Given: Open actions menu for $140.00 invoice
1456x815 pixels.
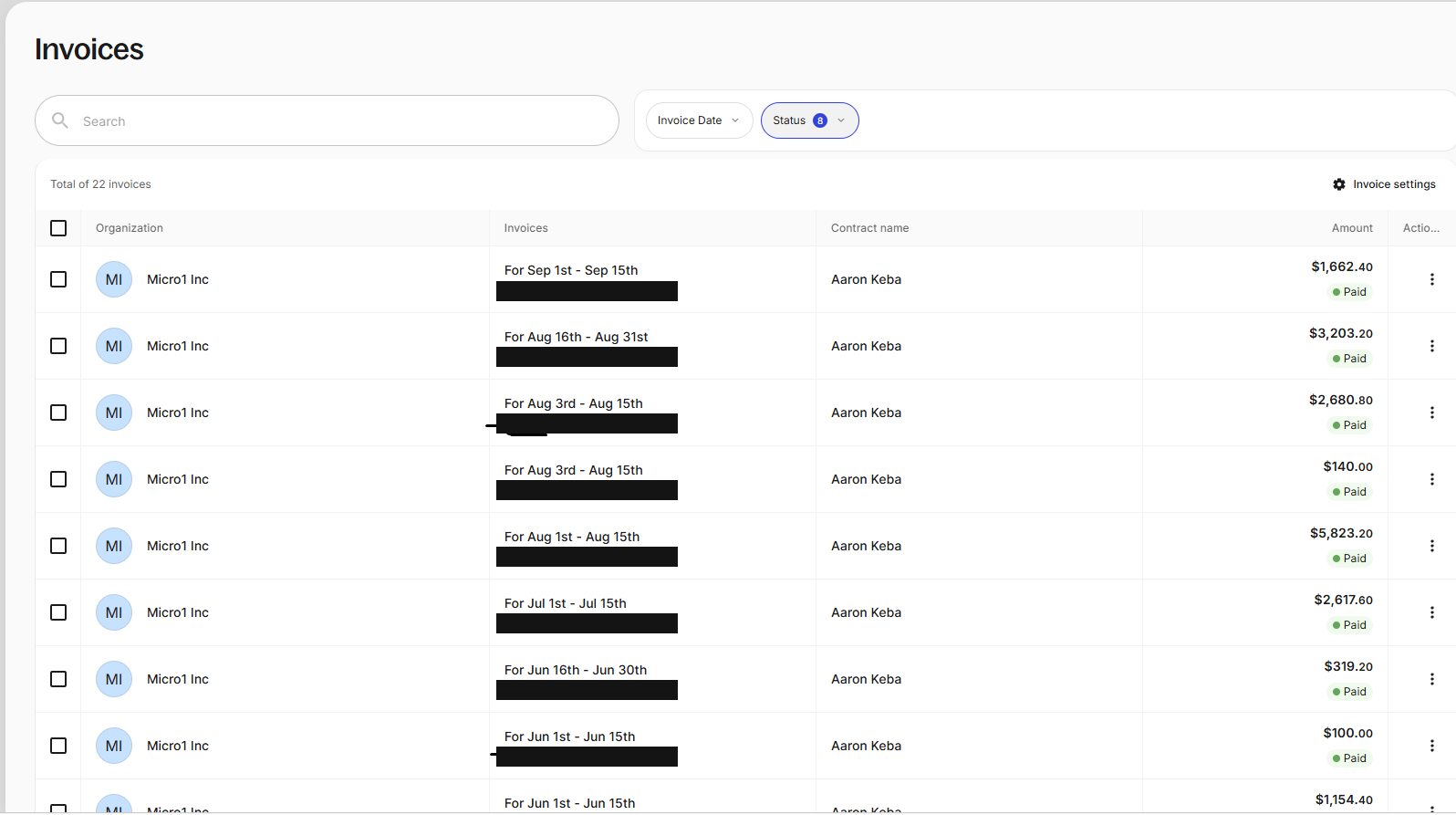Looking at the screenshot, I should pyautogui.click(x=1431, y=479).
